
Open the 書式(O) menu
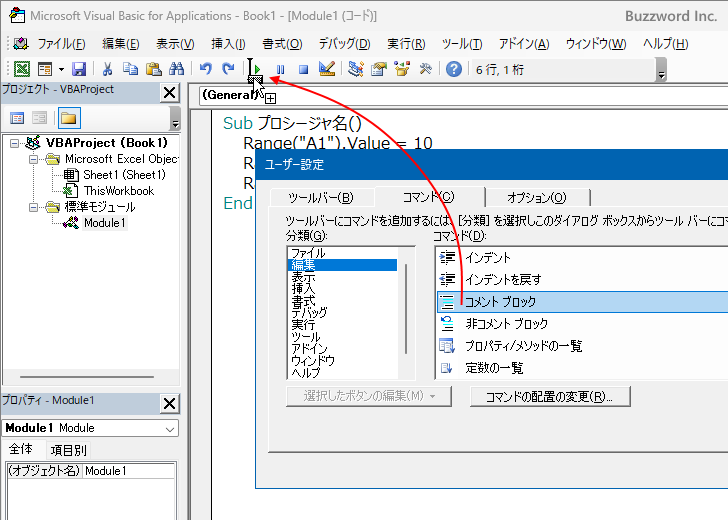click(x=282, y=44)
